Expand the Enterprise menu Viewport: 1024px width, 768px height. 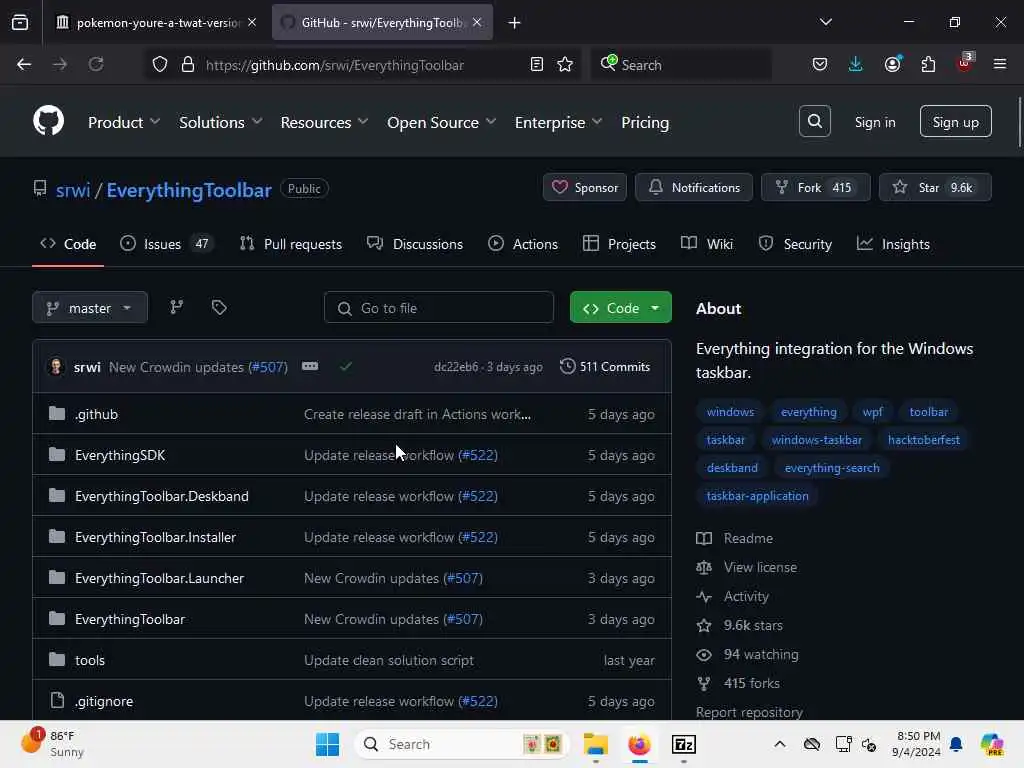558,122
